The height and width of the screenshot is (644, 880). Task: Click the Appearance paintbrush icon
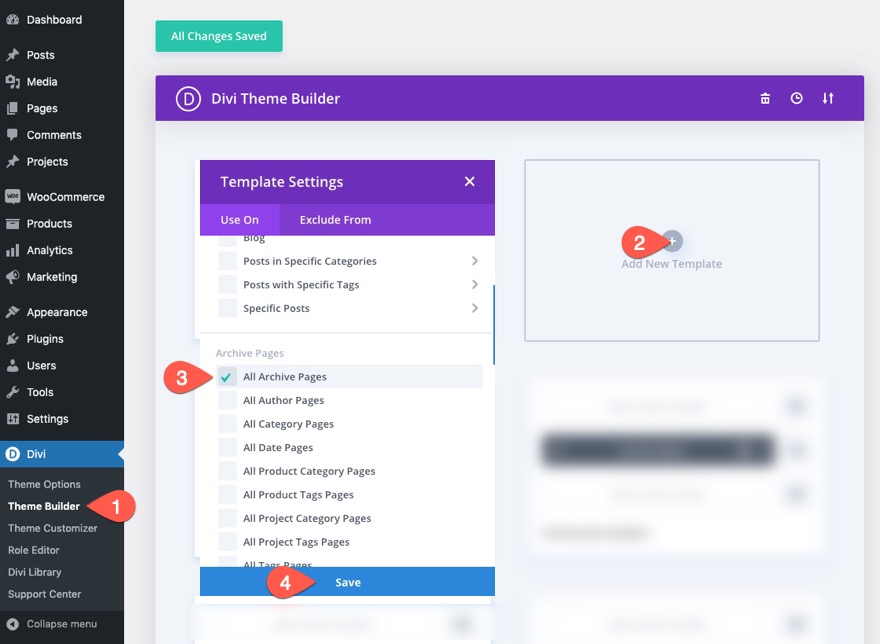coord(12,312)
